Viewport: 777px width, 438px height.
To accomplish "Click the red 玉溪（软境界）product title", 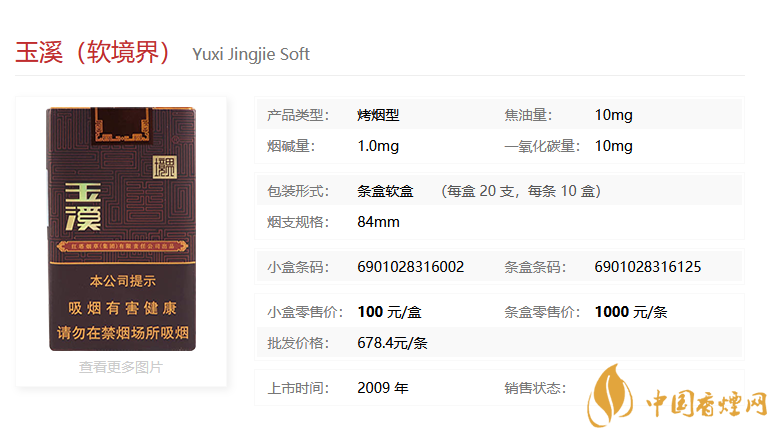I will [93, 53].
